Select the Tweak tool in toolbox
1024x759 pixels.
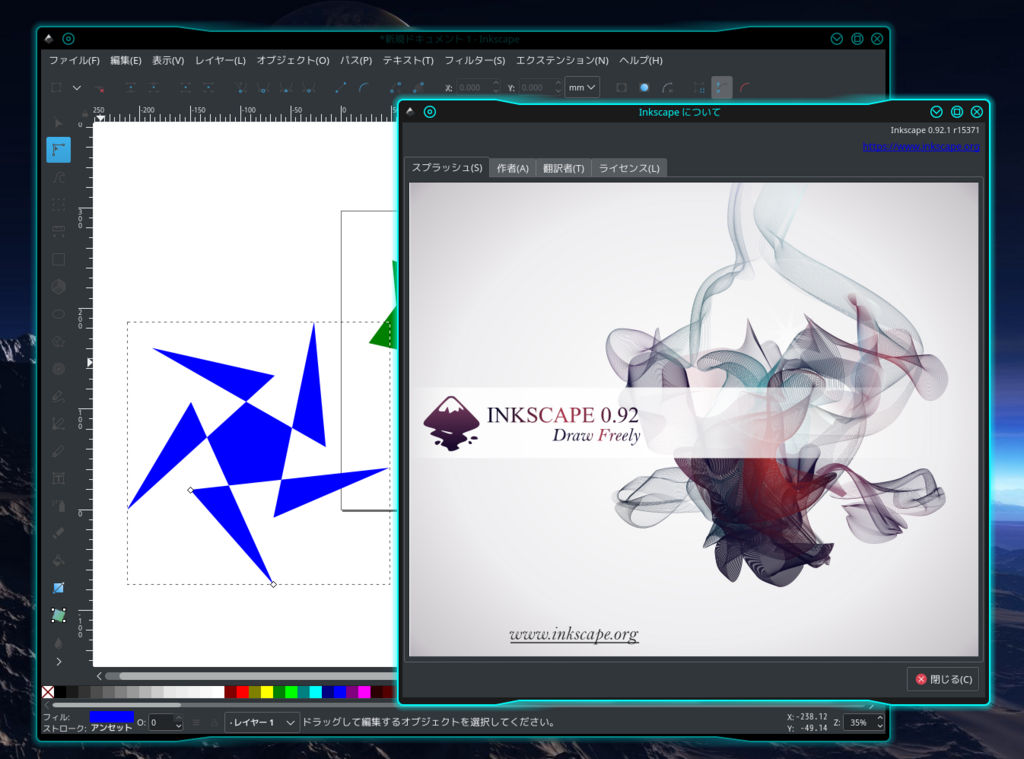click(x=58, y=177)
